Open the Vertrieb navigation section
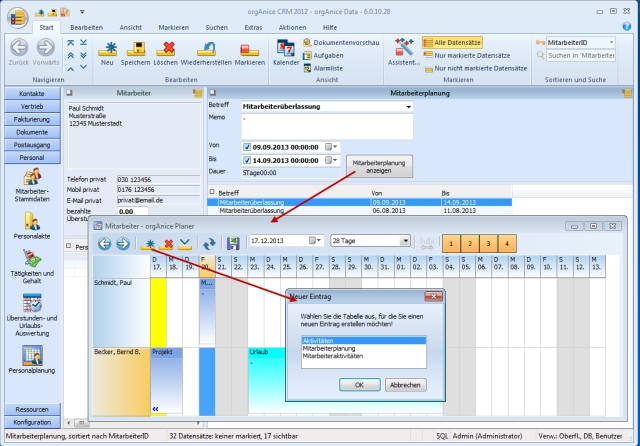 point(32,107)
